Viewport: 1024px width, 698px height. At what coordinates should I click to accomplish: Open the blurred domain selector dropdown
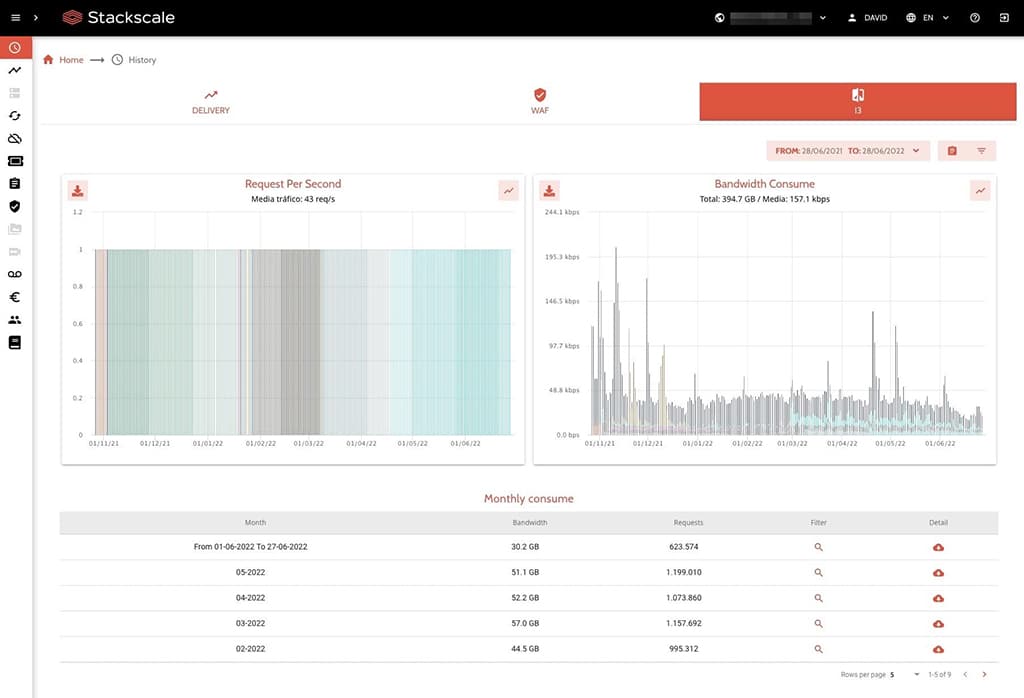pos(778,18)
